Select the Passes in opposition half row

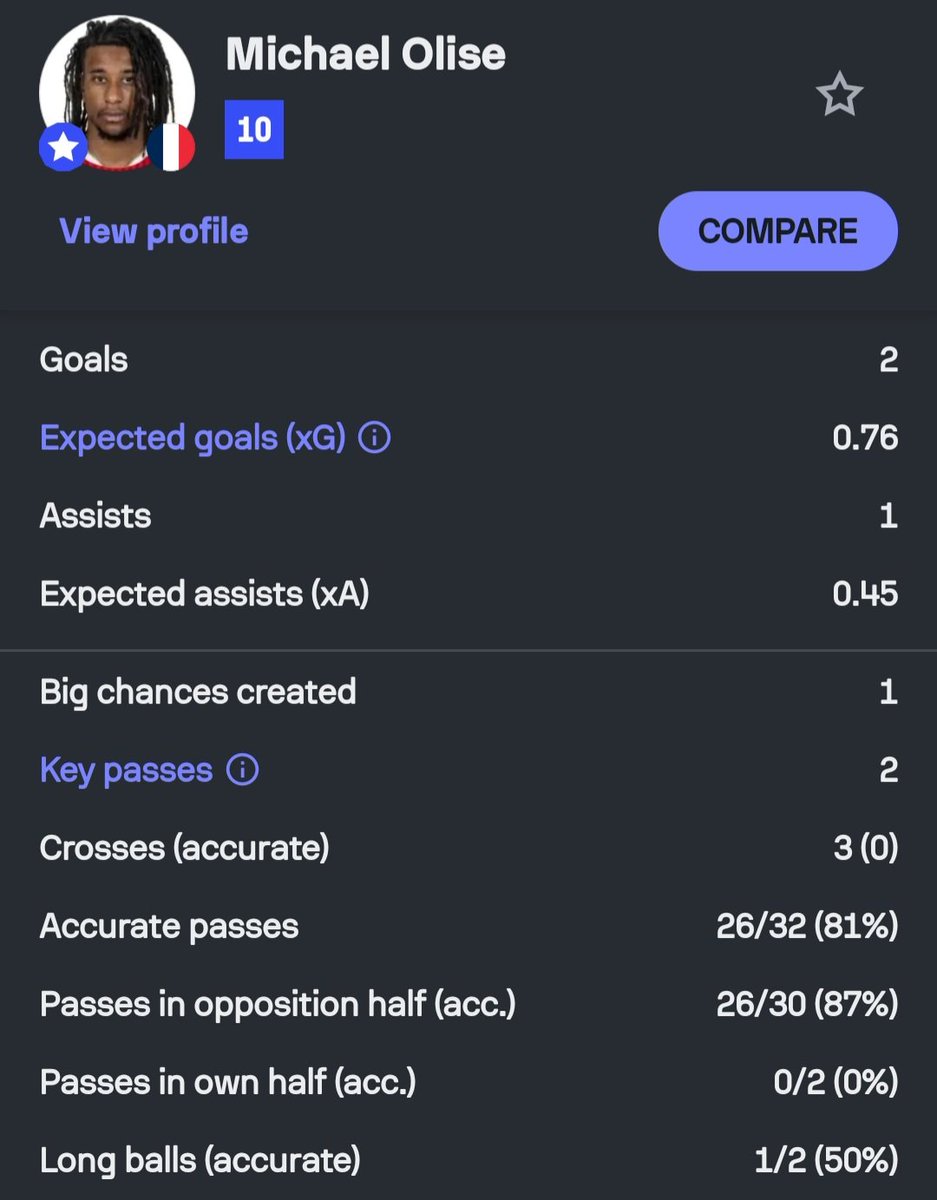click(x=468, y=1004)
